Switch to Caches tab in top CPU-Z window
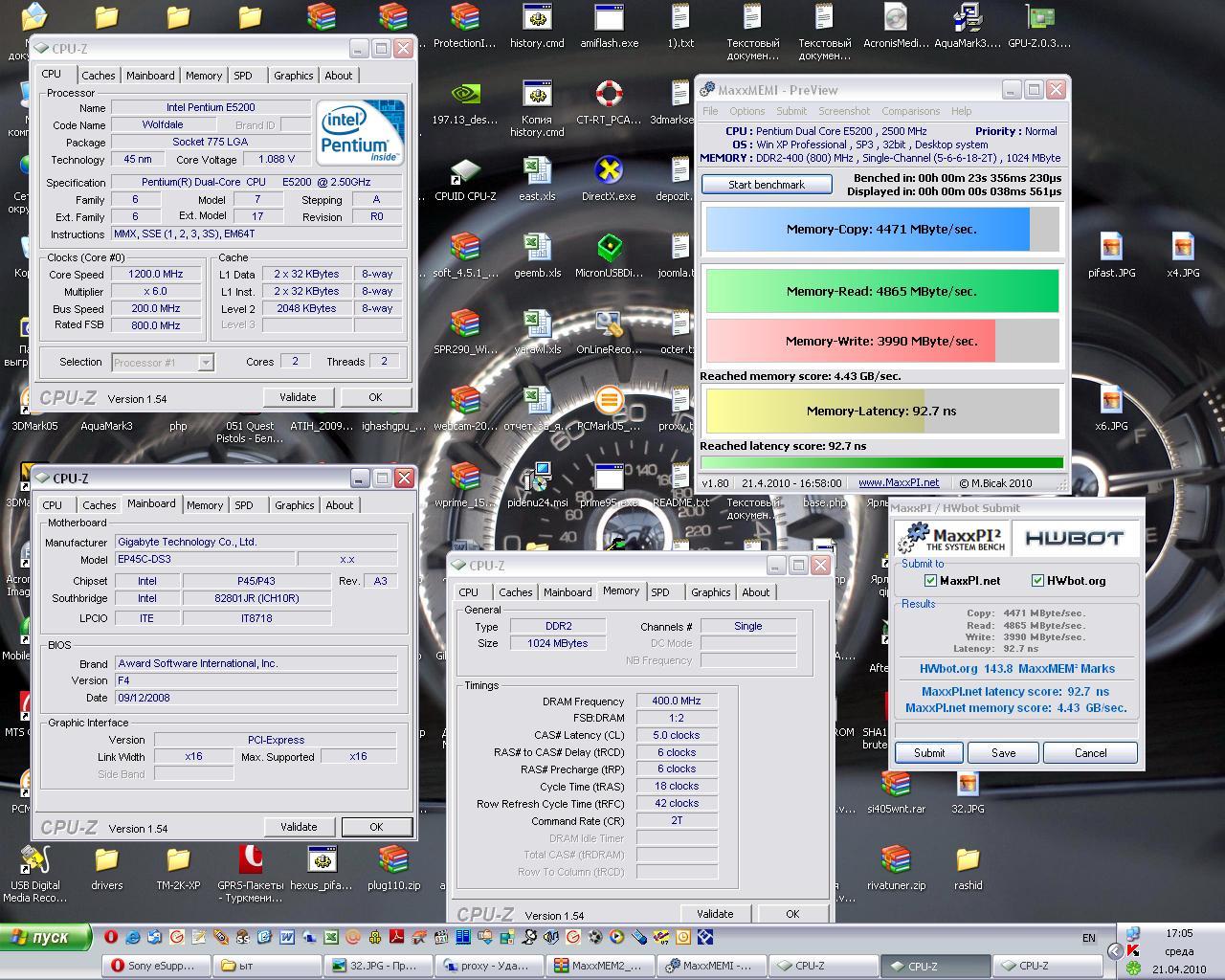The height and width of the screenshot is (980, 1225). pyautogui.click(x=99, y=76)
